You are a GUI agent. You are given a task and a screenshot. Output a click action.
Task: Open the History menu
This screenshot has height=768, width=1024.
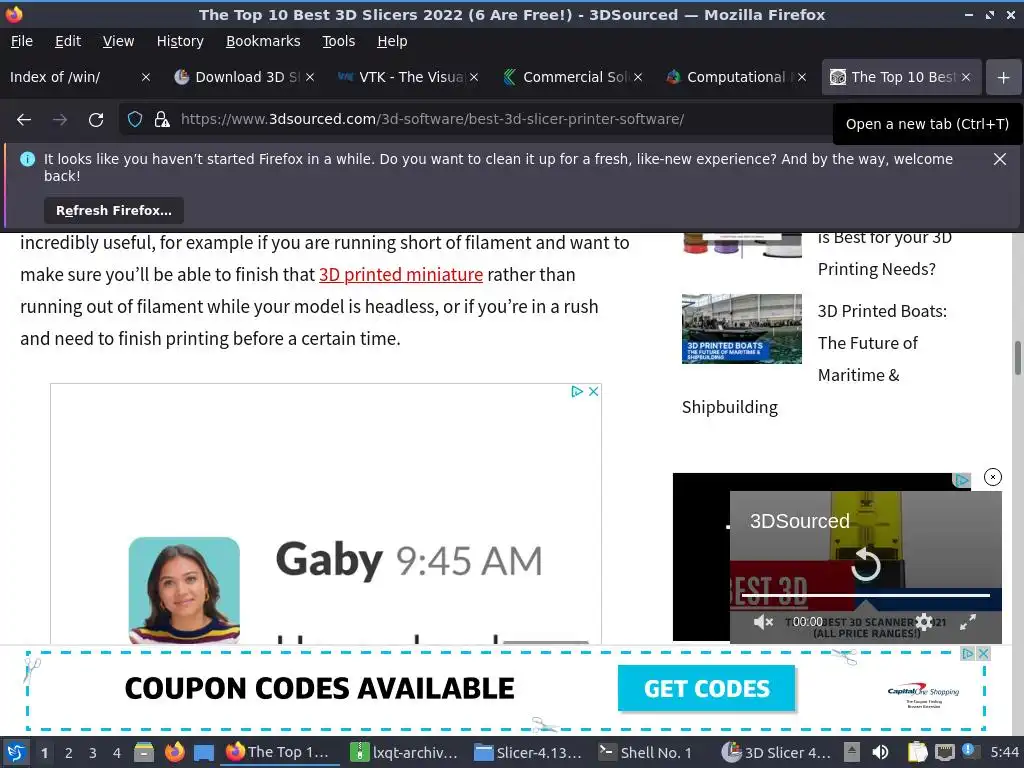180,41
